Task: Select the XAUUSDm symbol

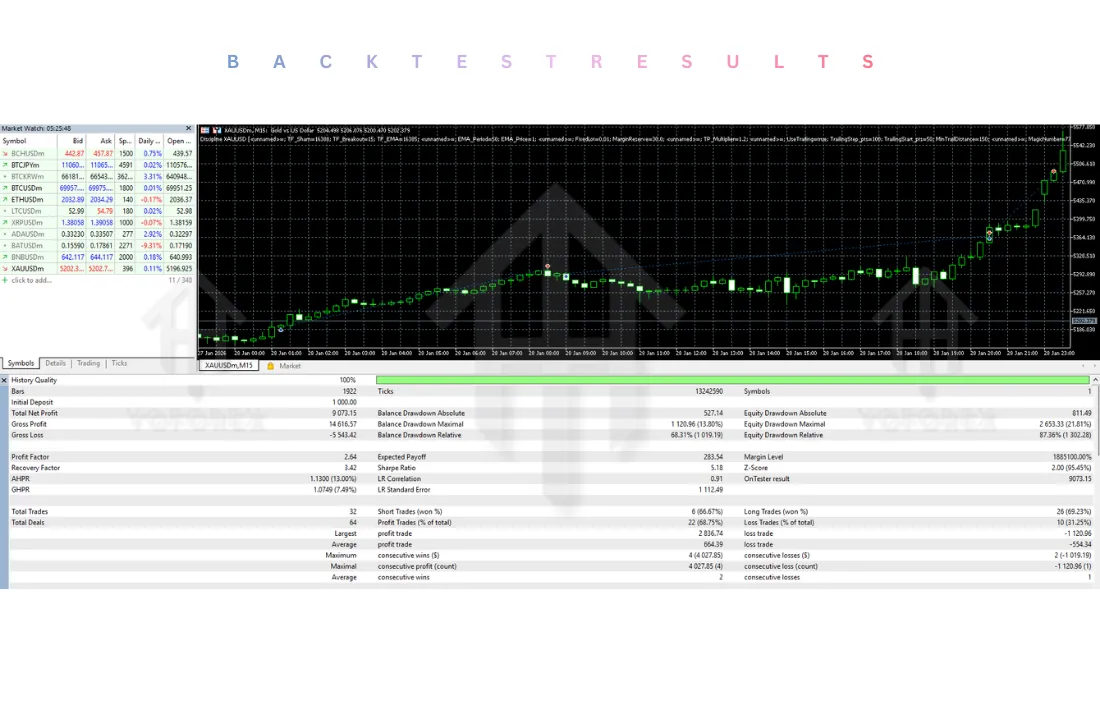Action: click(27, 268)
